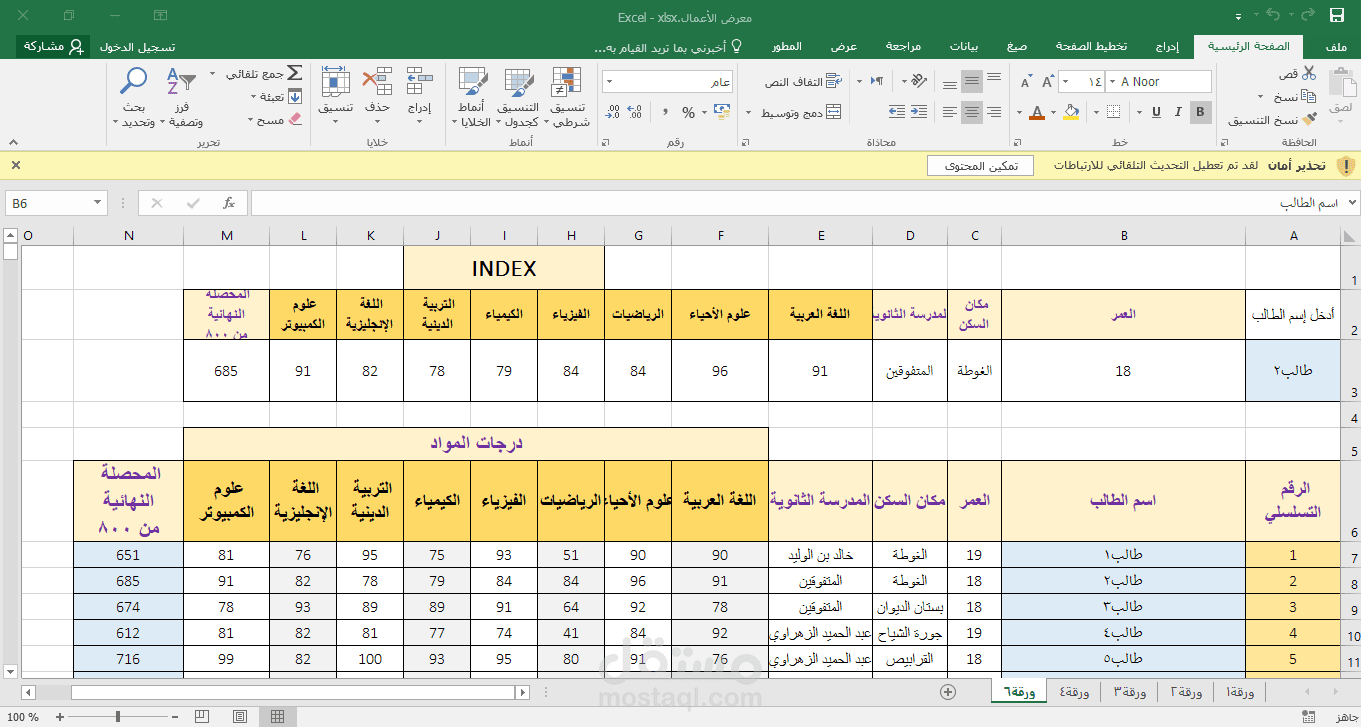This screenshot has width=1361, height=727.
Task: Switch to Normal view in status bar
Action: [277, 716]
